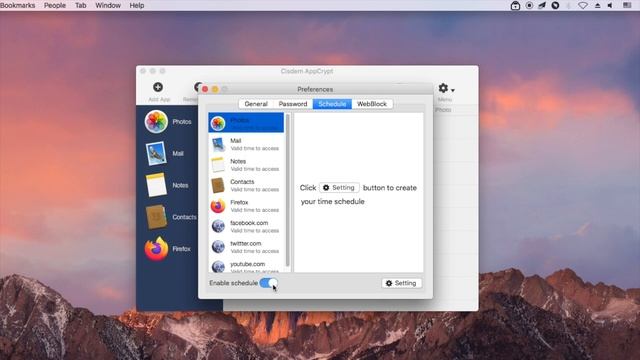The width and height of the screenshot is (640, 360).
Task: Switch to the General tab
Action: point(256,104)
